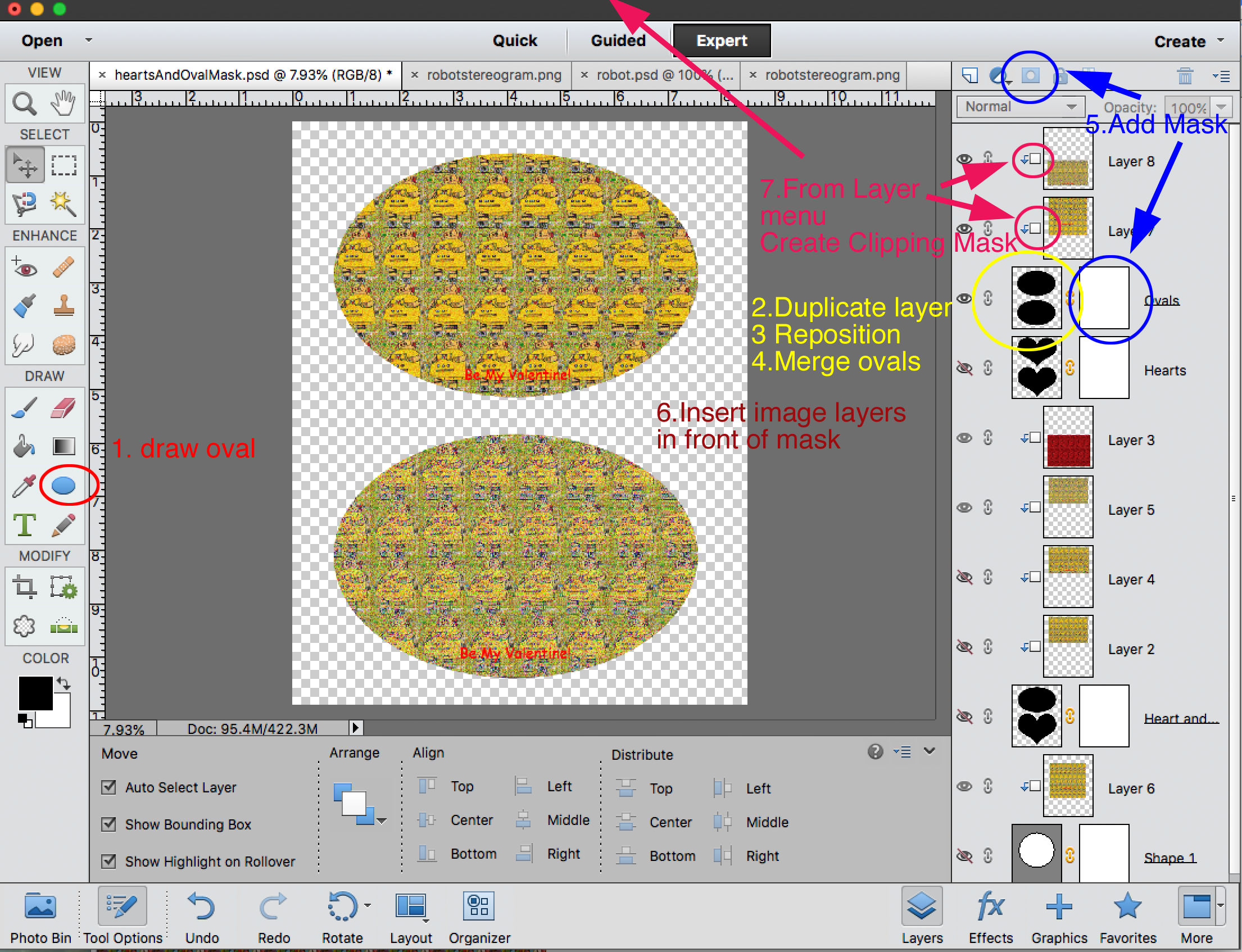The width and height of the screenshot is (1242, 952).
Task: Select the Move tool
Action: coord(25,164)
